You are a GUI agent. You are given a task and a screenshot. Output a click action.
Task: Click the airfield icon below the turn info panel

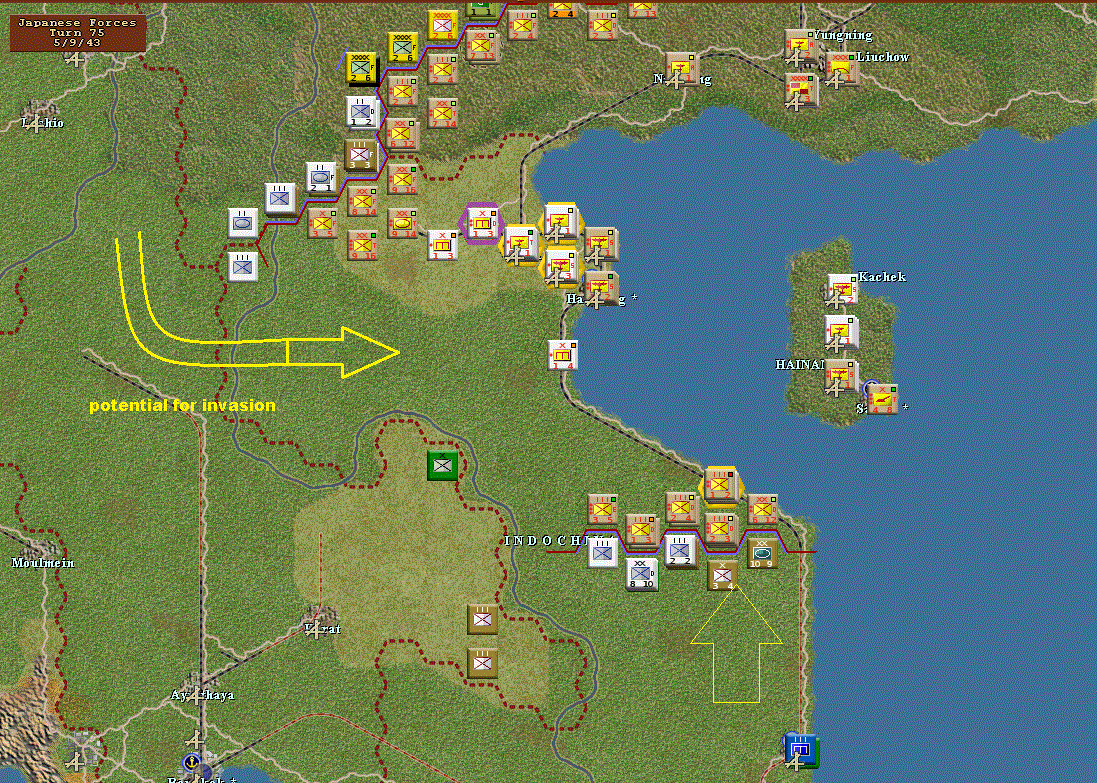[76, 59]
